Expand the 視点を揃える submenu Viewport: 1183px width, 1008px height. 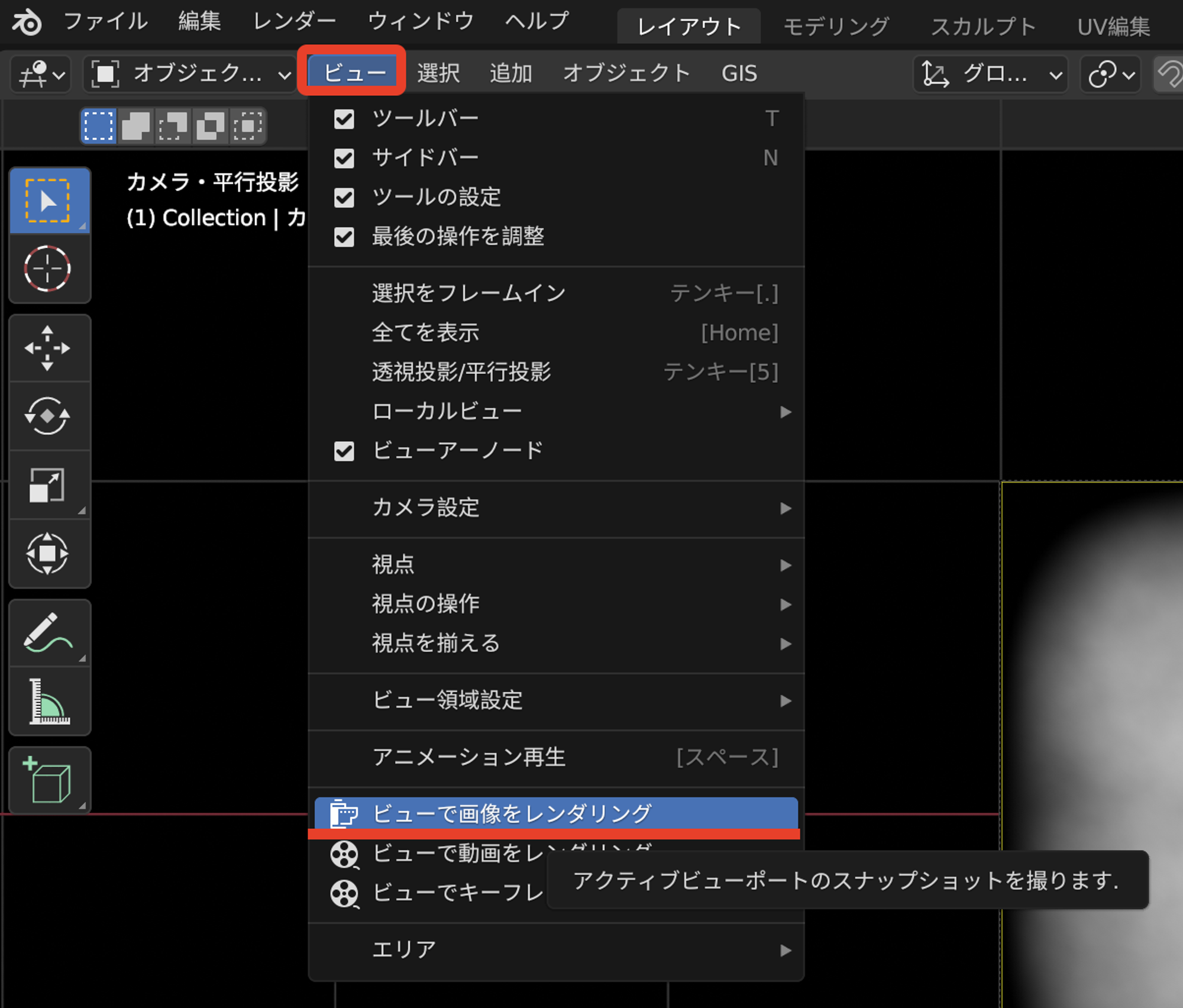556,643
